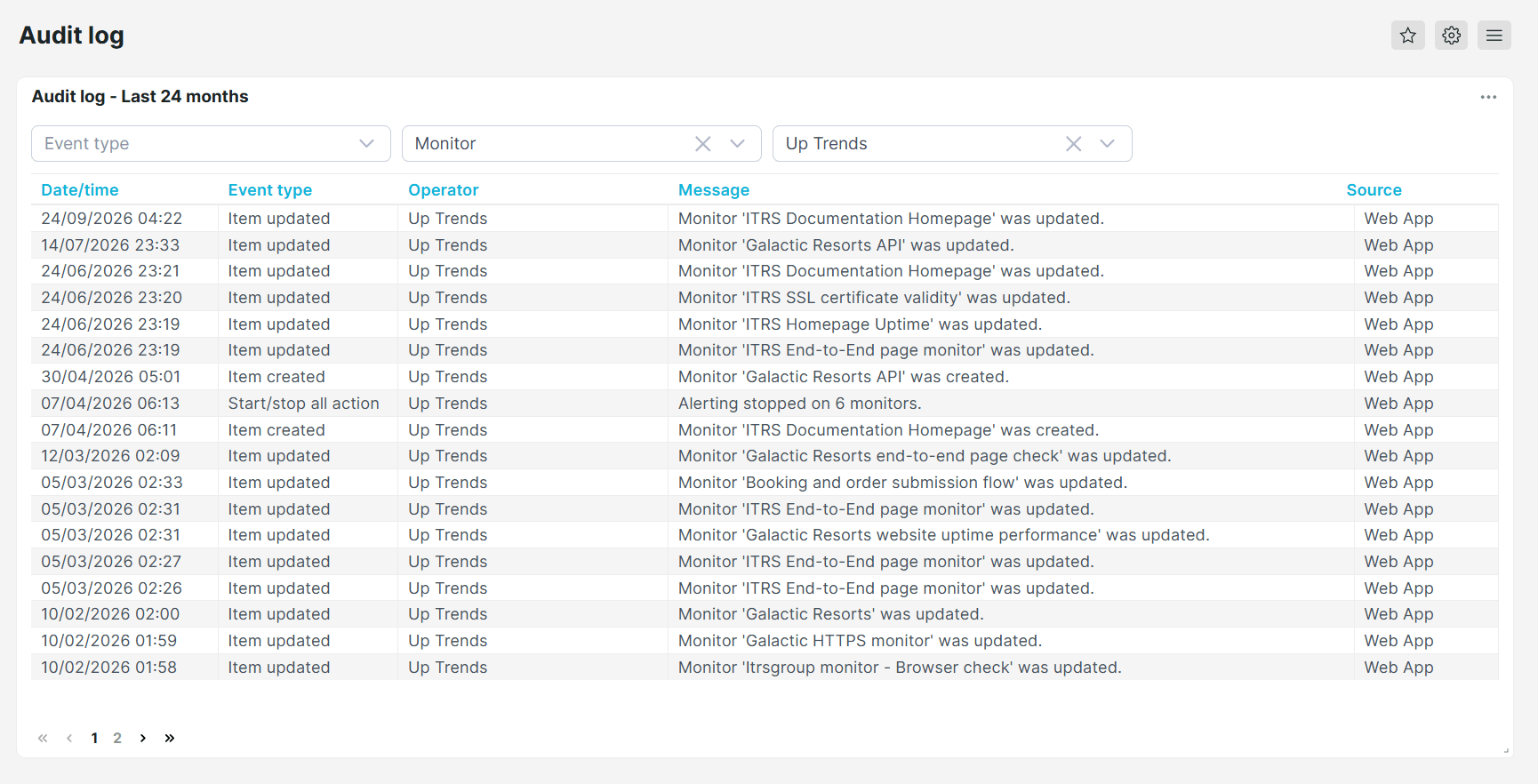
Task: Click 'Alerting stopped on 6 monitors.' message
Action: click(800, 404)
